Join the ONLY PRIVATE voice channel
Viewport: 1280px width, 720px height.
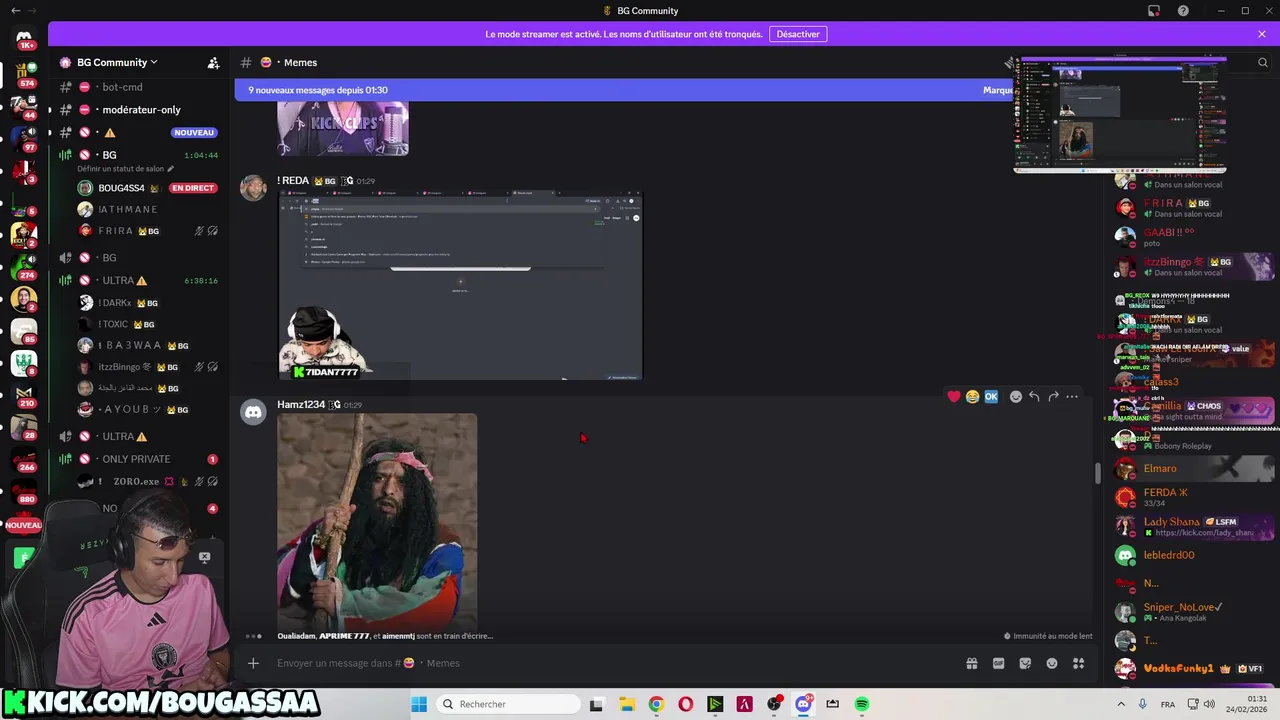[x=140, y=459]
